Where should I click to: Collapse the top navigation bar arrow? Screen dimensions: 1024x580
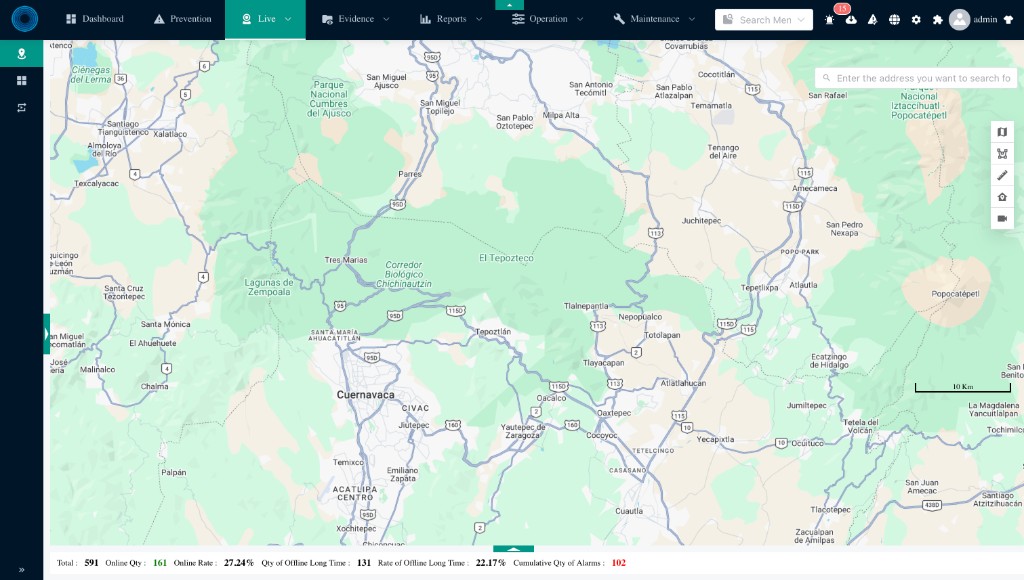point(509,5)
